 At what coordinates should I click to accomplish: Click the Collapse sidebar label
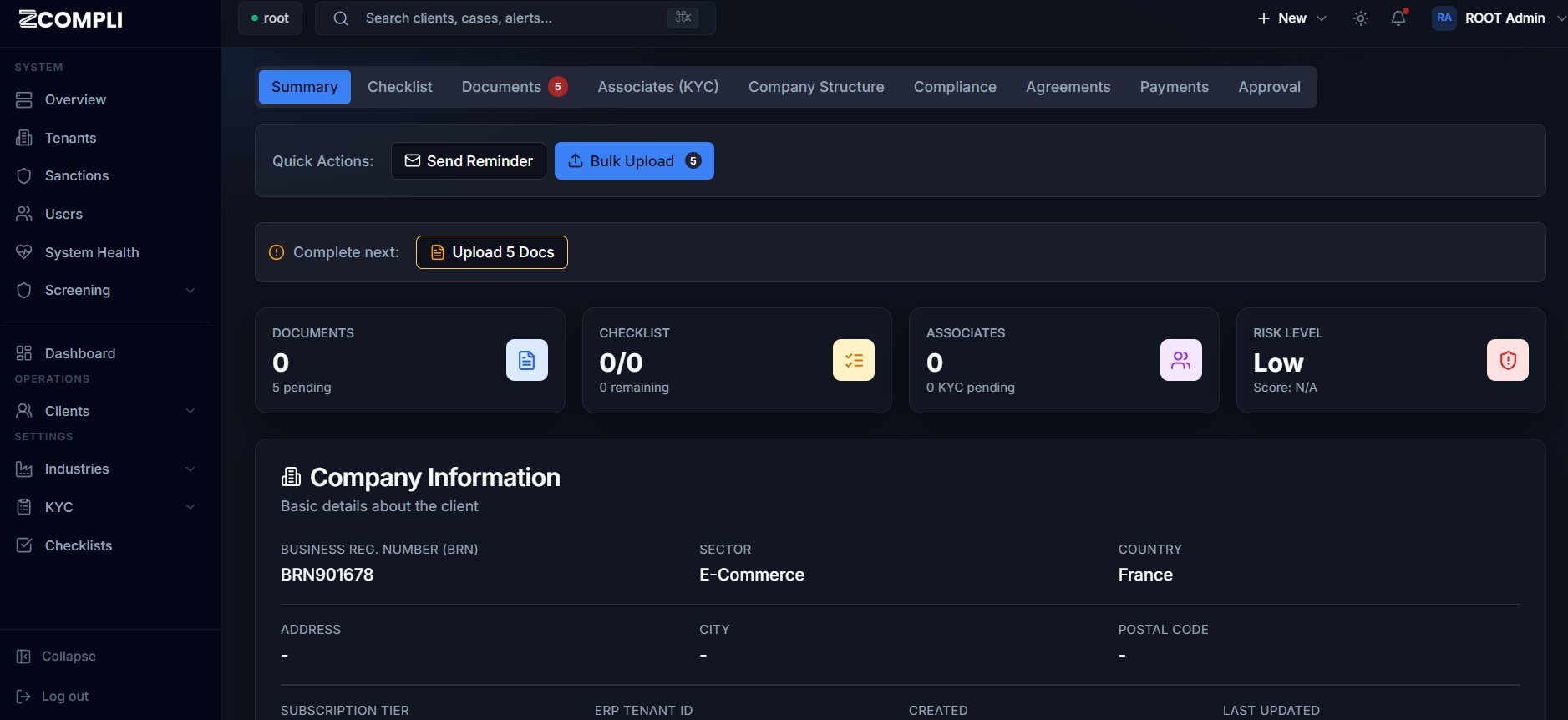tap(69, 657)
